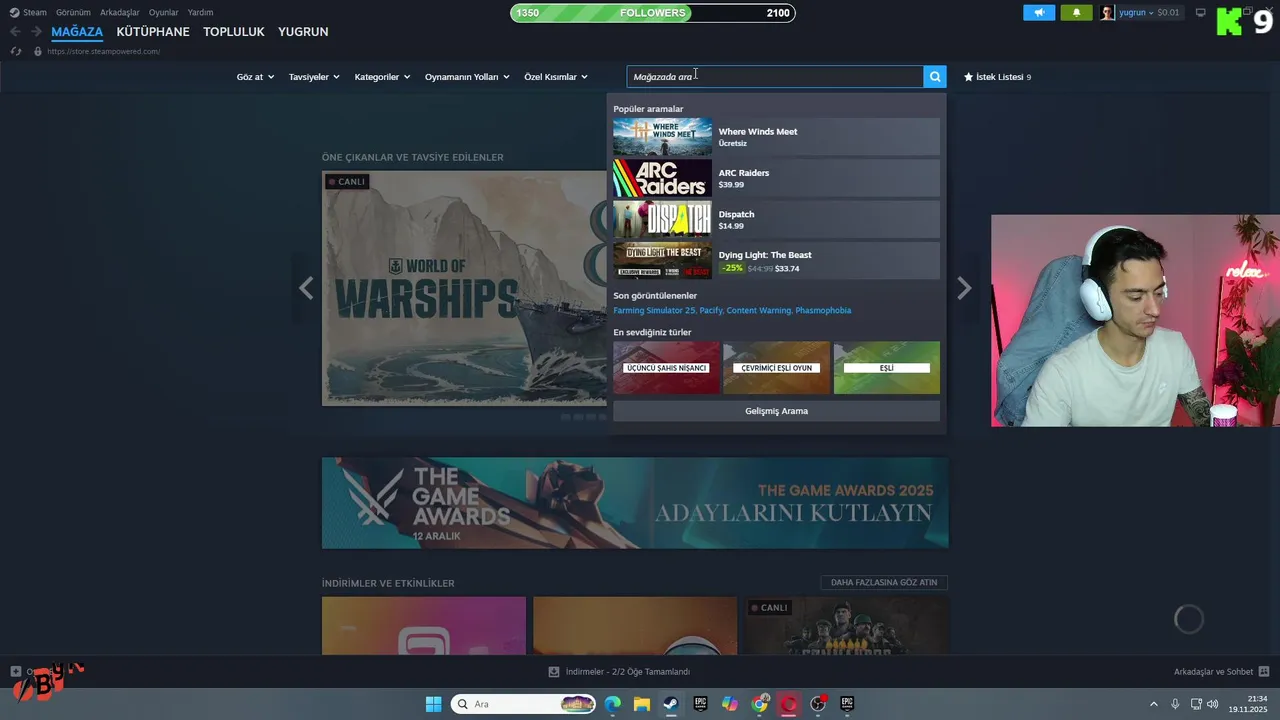1280x720 pixels.
Task: Open recently viewed Farming Simulator 25
Action: [x=654, y=311]
